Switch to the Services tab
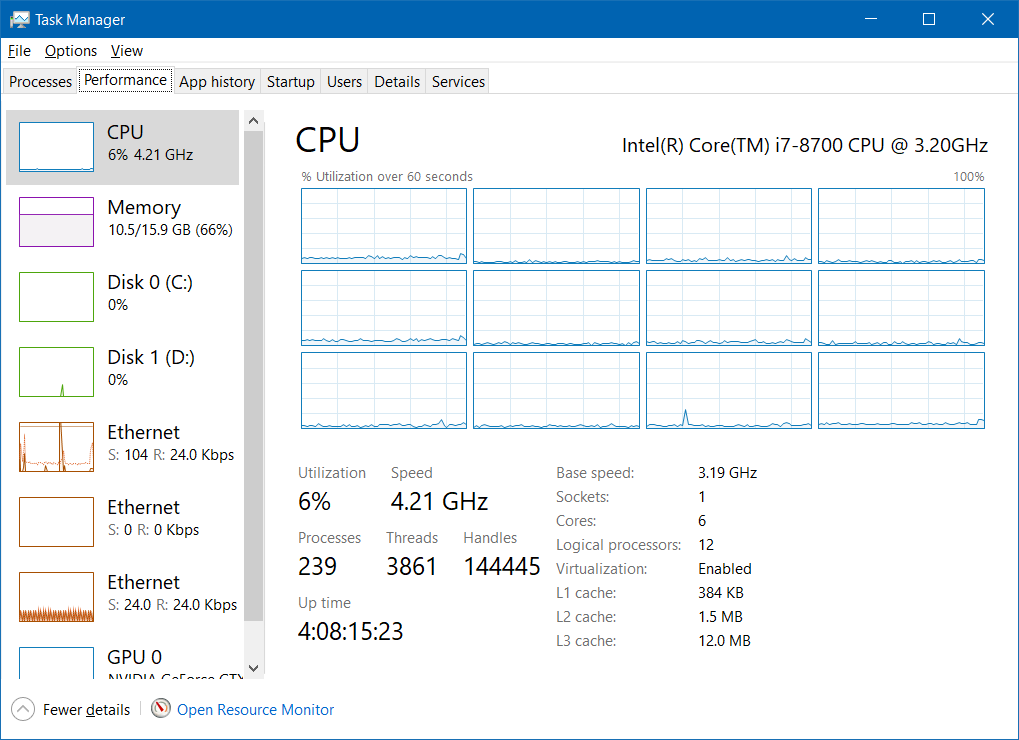This screenshot has width=1019, height=740. (x=458, y=82)
